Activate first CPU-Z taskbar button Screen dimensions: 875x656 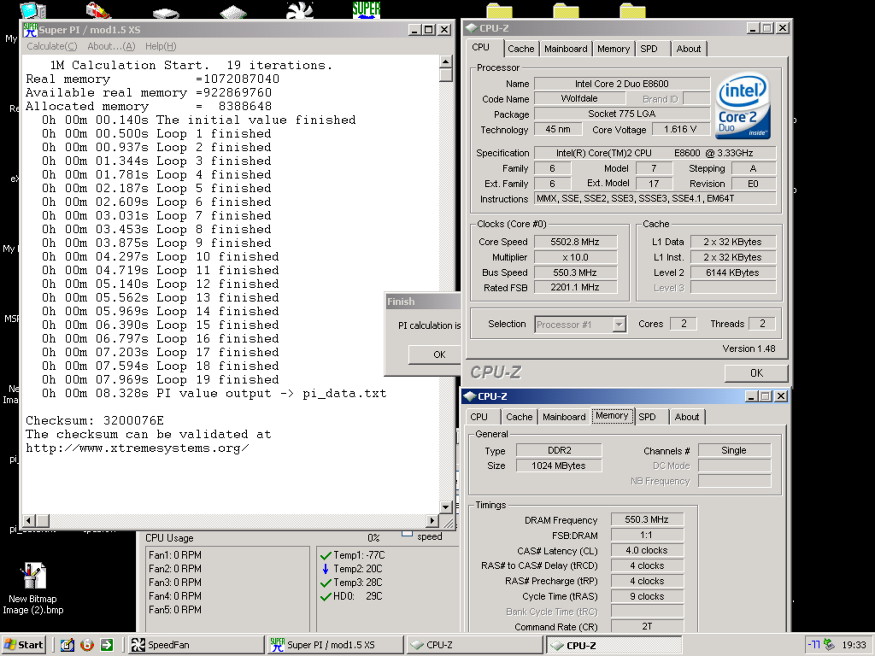[473, 645]
